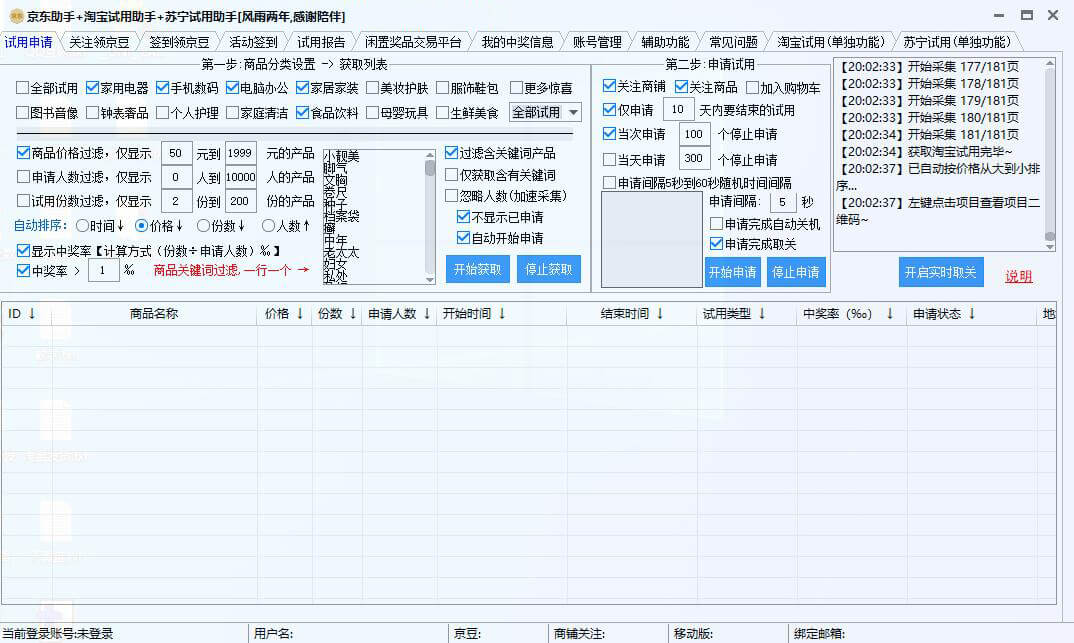Click the 申请间隔 seconds input field
Image resolution: width=1074 pixels, height=643 pixels.
782,202
